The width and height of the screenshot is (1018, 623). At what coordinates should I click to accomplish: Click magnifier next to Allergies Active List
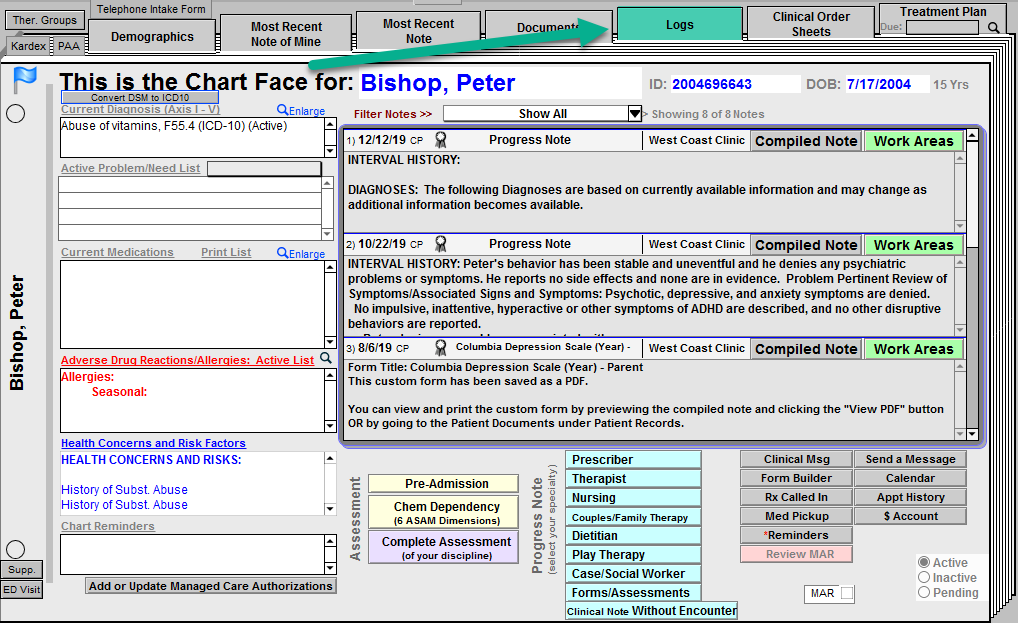coord(325,359)
